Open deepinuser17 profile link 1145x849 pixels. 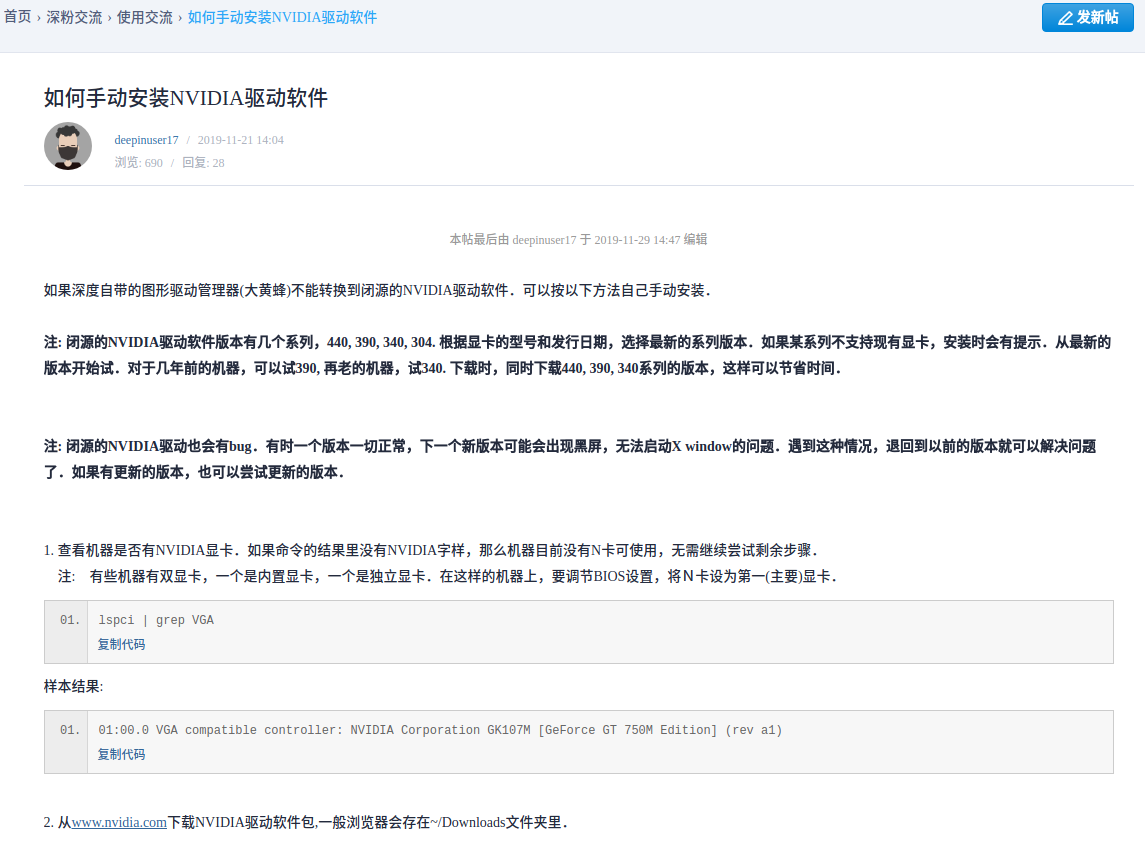[x=146, y=140]
